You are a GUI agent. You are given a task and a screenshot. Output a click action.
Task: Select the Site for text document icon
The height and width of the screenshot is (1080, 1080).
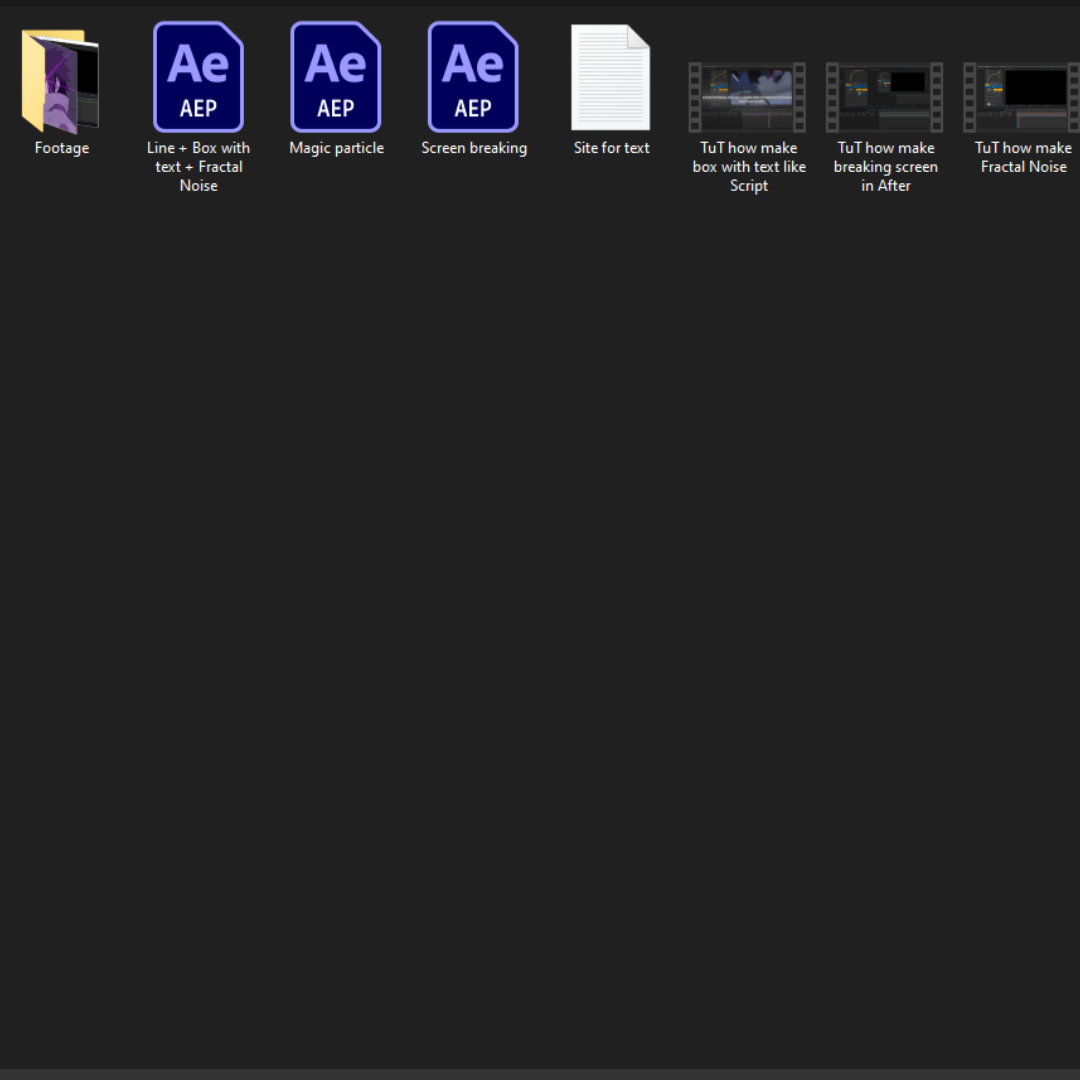[610, 77]
